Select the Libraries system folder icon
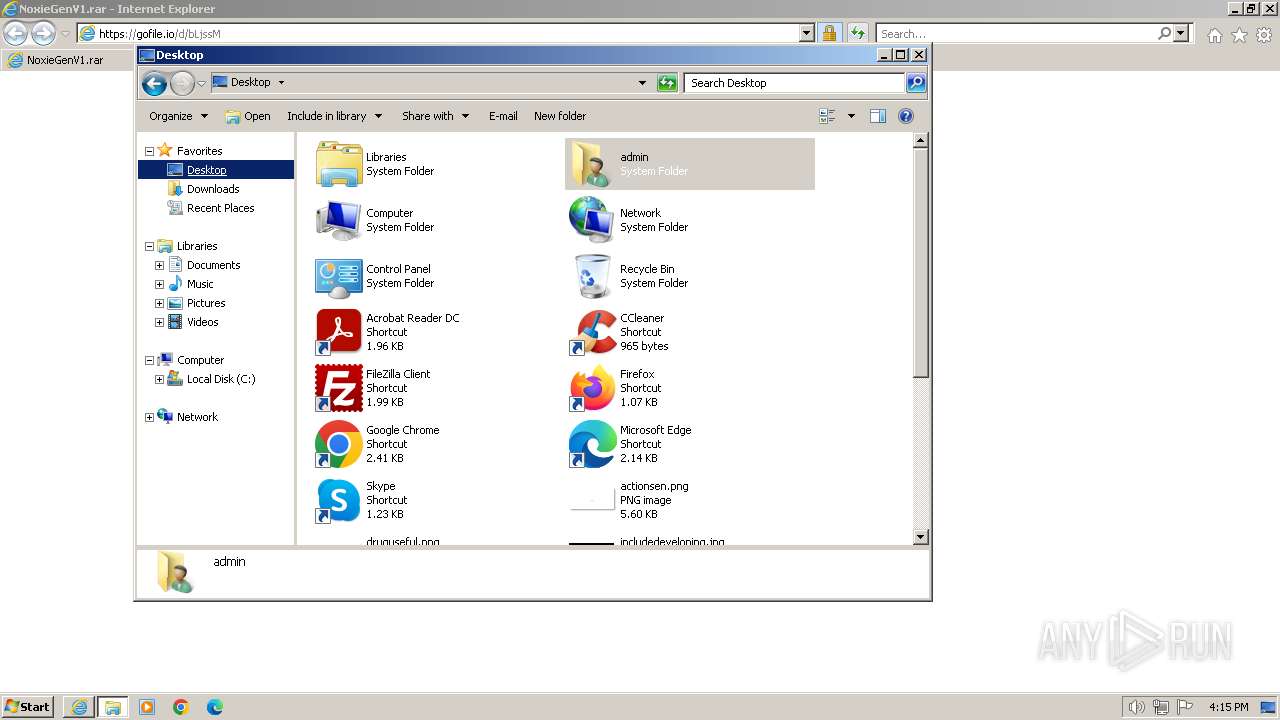The height and width of the screenshot is (720, 1280). click(x=339, y=163)
